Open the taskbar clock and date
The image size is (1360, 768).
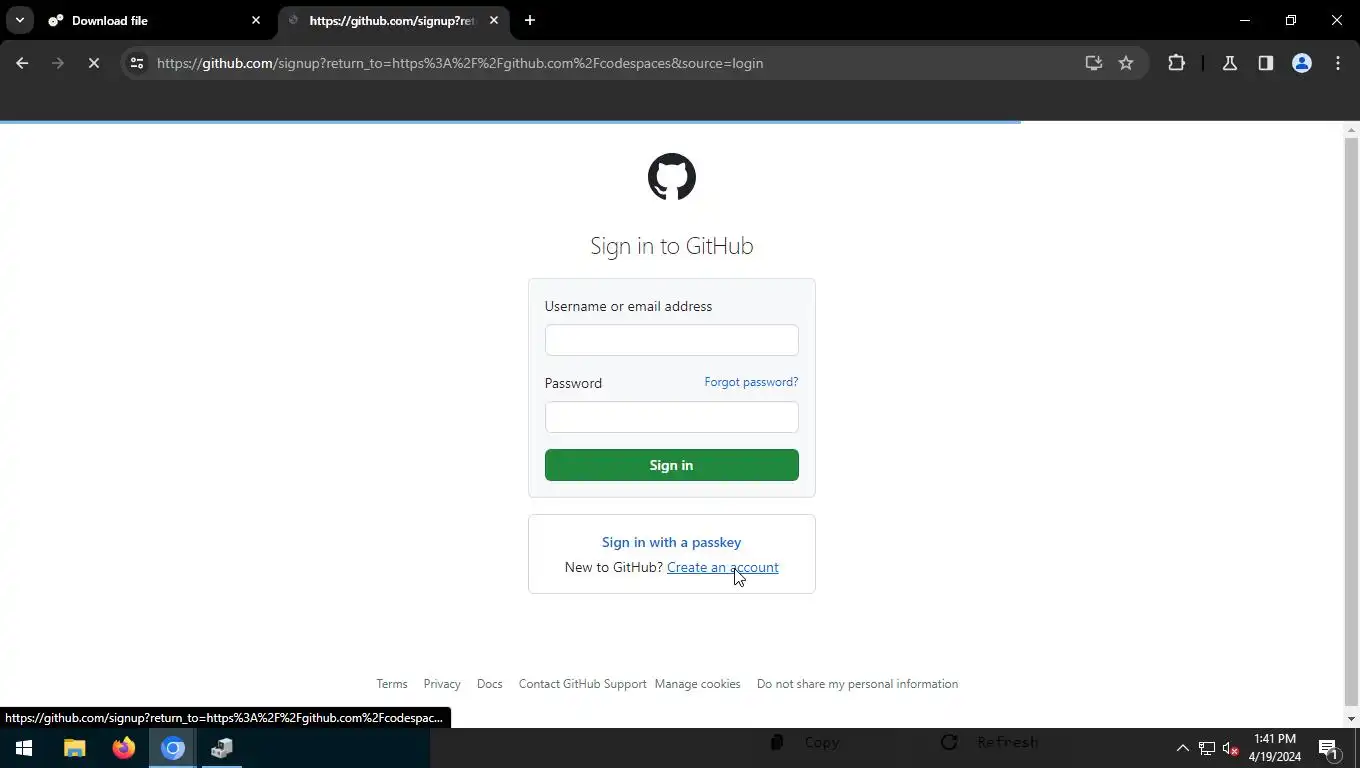click(1274, 748)
